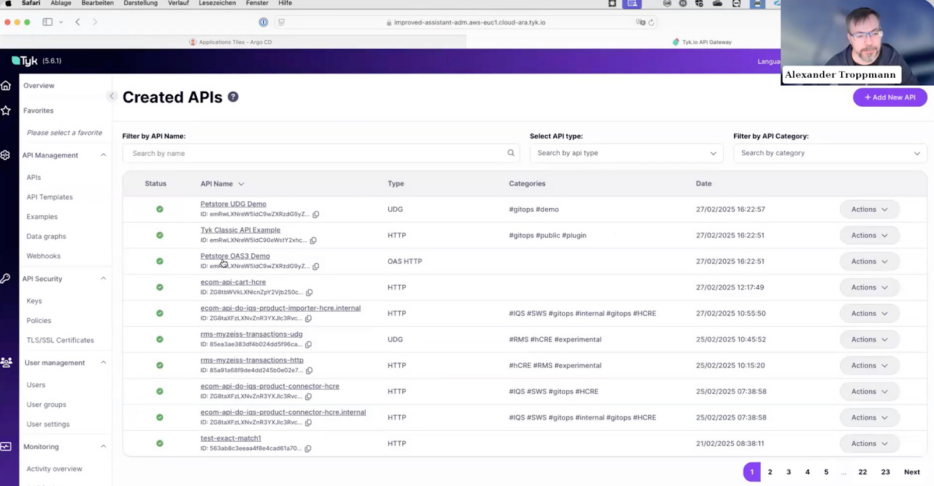Open the Lesezeichen menu

click(x=217, y=3)
